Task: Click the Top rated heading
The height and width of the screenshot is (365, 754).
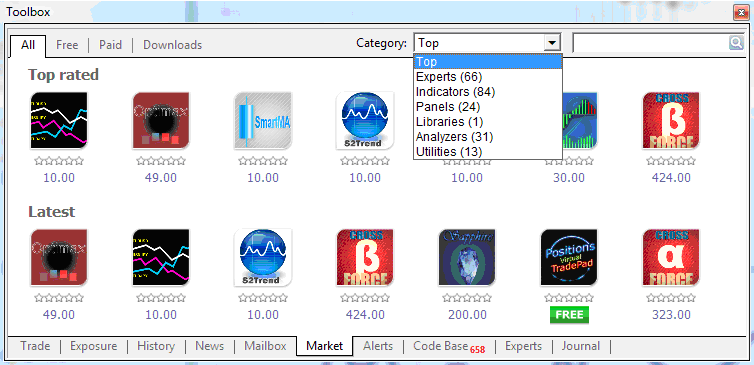Action: (x=63, y=75)
